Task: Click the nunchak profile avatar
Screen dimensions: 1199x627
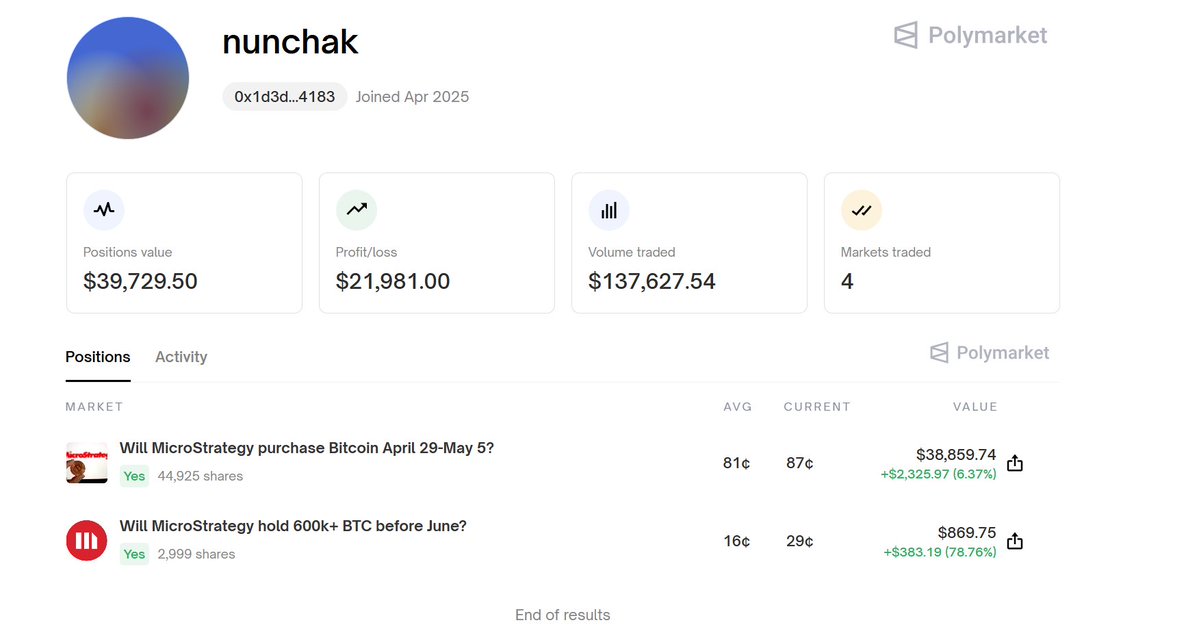Action: pos(128,78)
